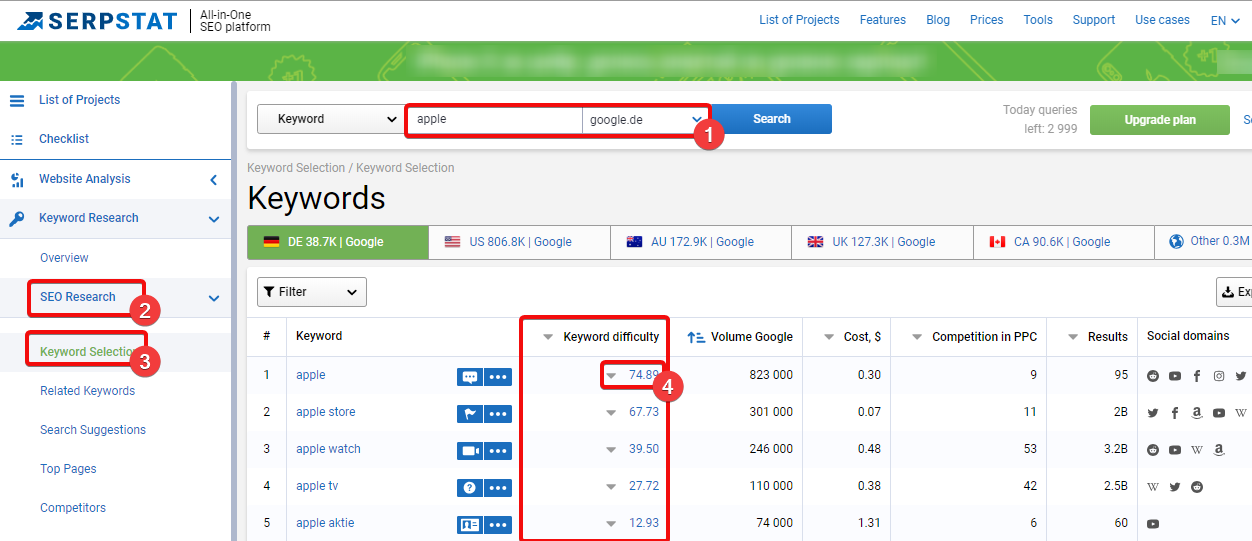Open the EN language dropdown
Image resolution: width=1252 pixels, height=541 pixels.
click(1225, 20)
